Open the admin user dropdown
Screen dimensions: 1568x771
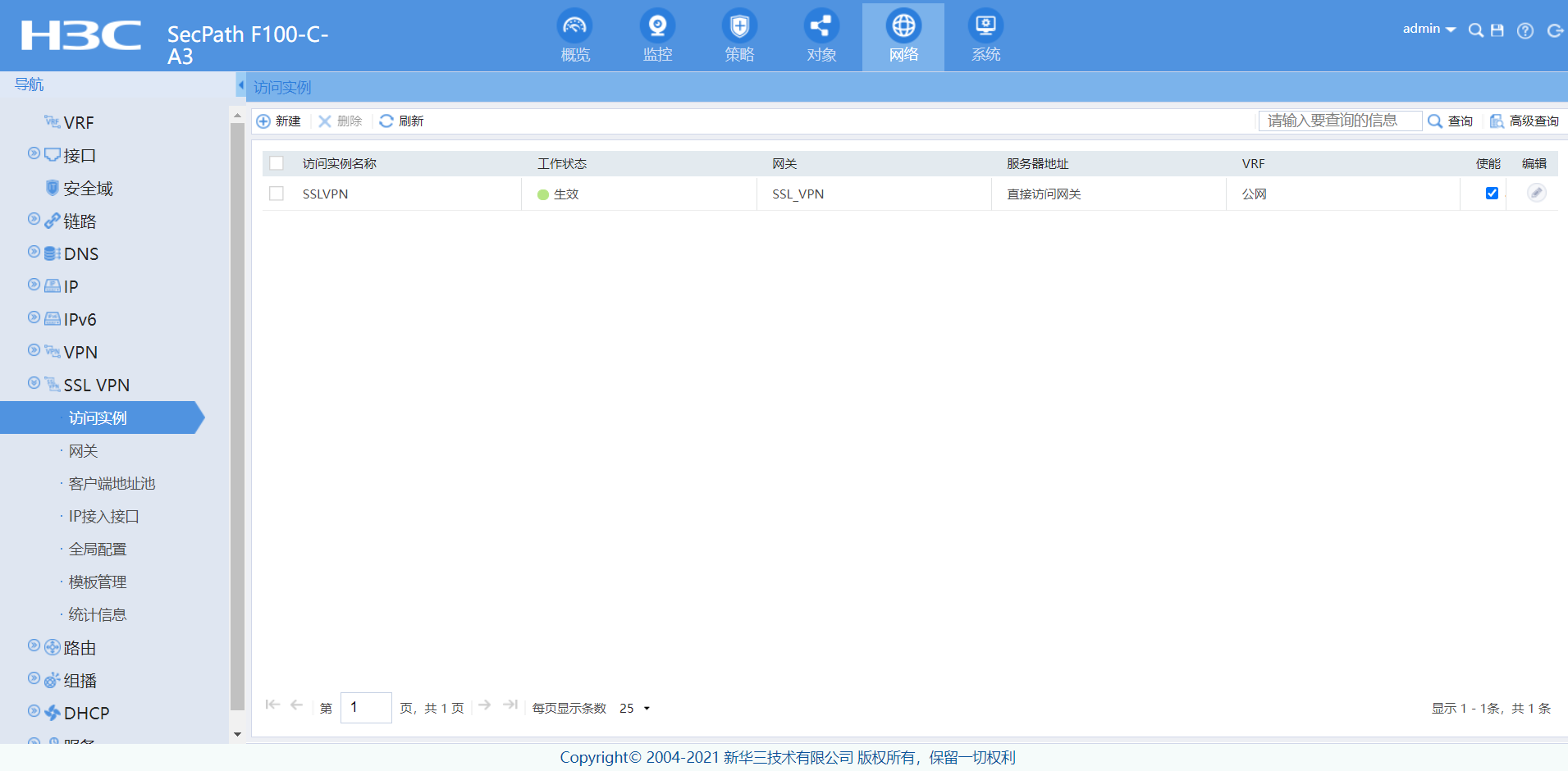[x=1429, y=29]
